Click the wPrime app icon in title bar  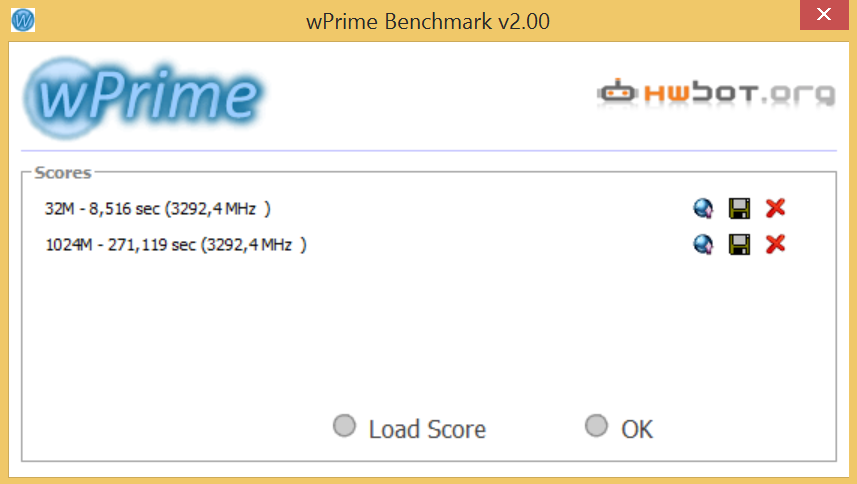click(23, 20)
